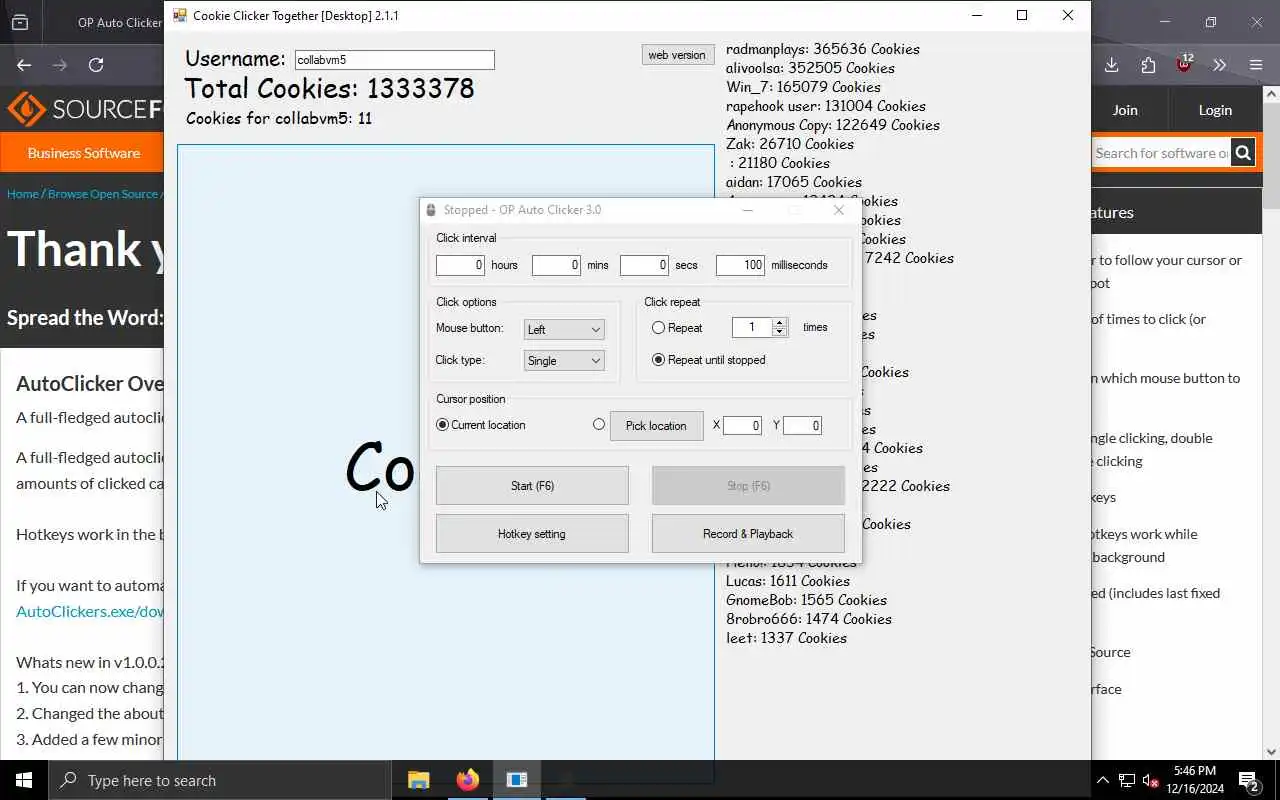The width and height of the screenshot is (1280, 800).
Task: Increase repeat times with up arrow
Action: point(780,322)
